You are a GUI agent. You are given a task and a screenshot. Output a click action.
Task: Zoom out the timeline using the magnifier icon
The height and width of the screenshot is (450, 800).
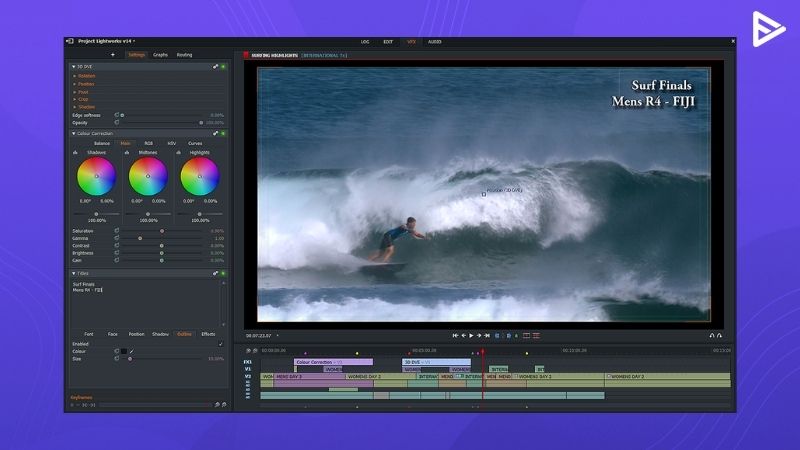(248, 351)
